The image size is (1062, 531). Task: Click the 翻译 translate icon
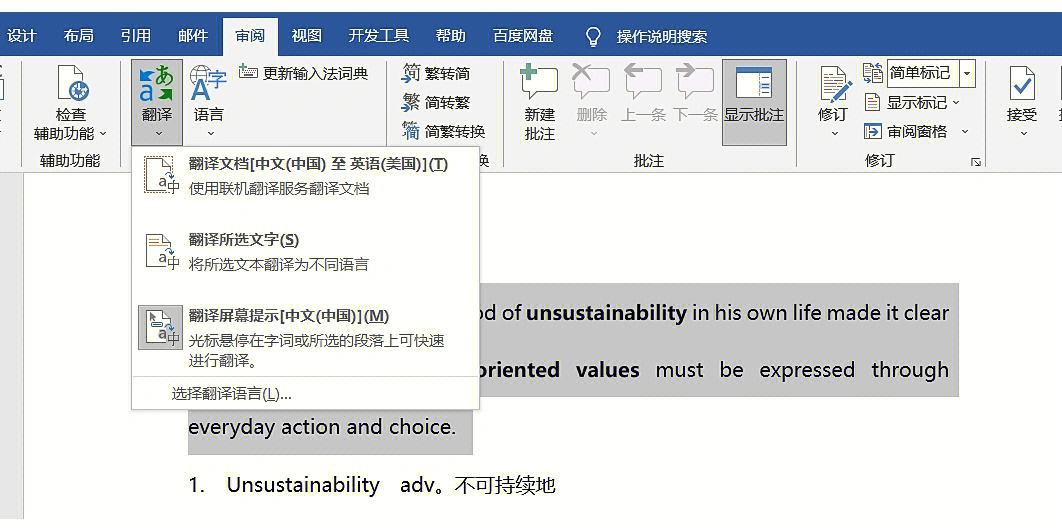[157, 83]
